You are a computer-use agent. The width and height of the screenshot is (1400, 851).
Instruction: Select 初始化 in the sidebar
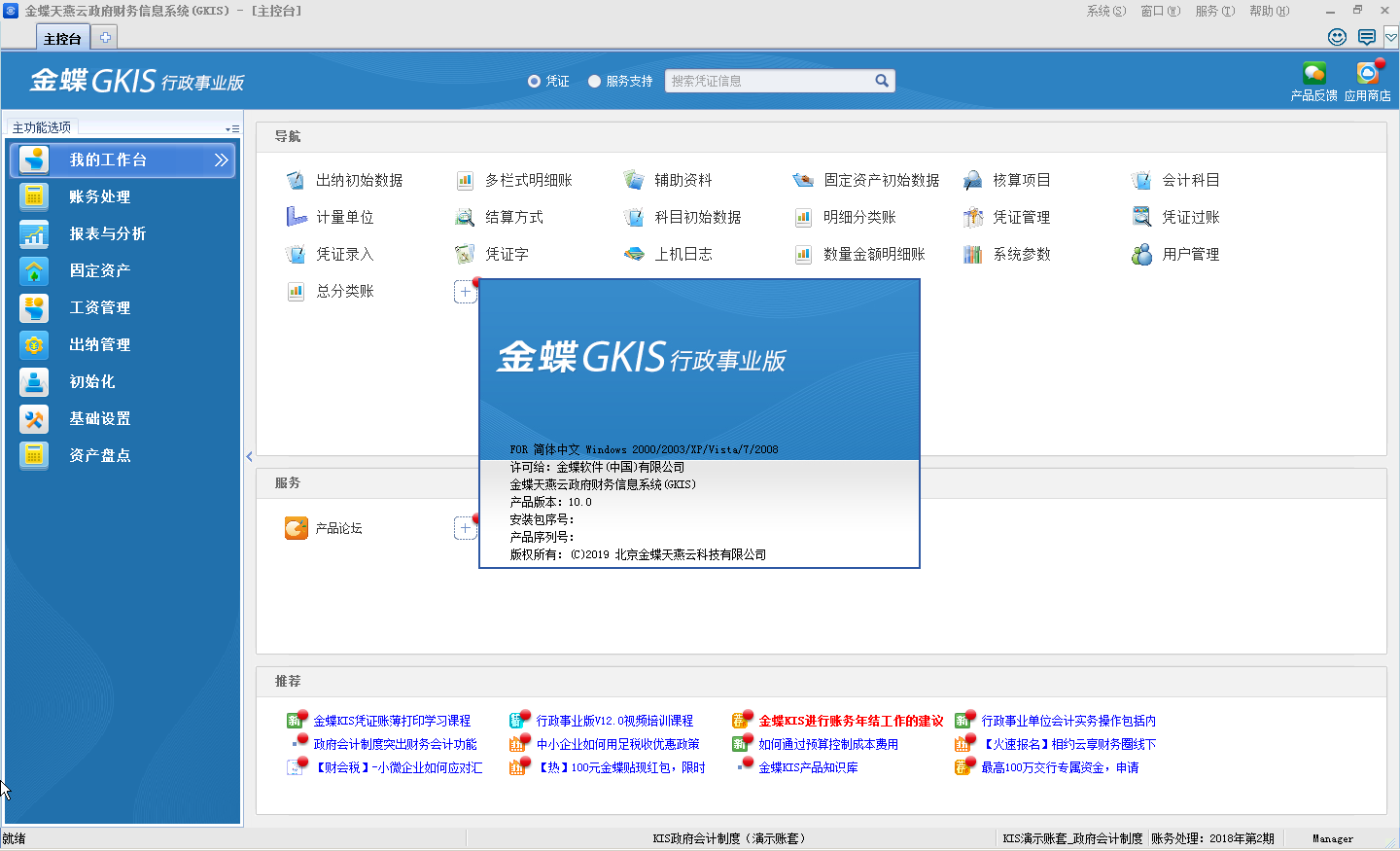point(123,381)
